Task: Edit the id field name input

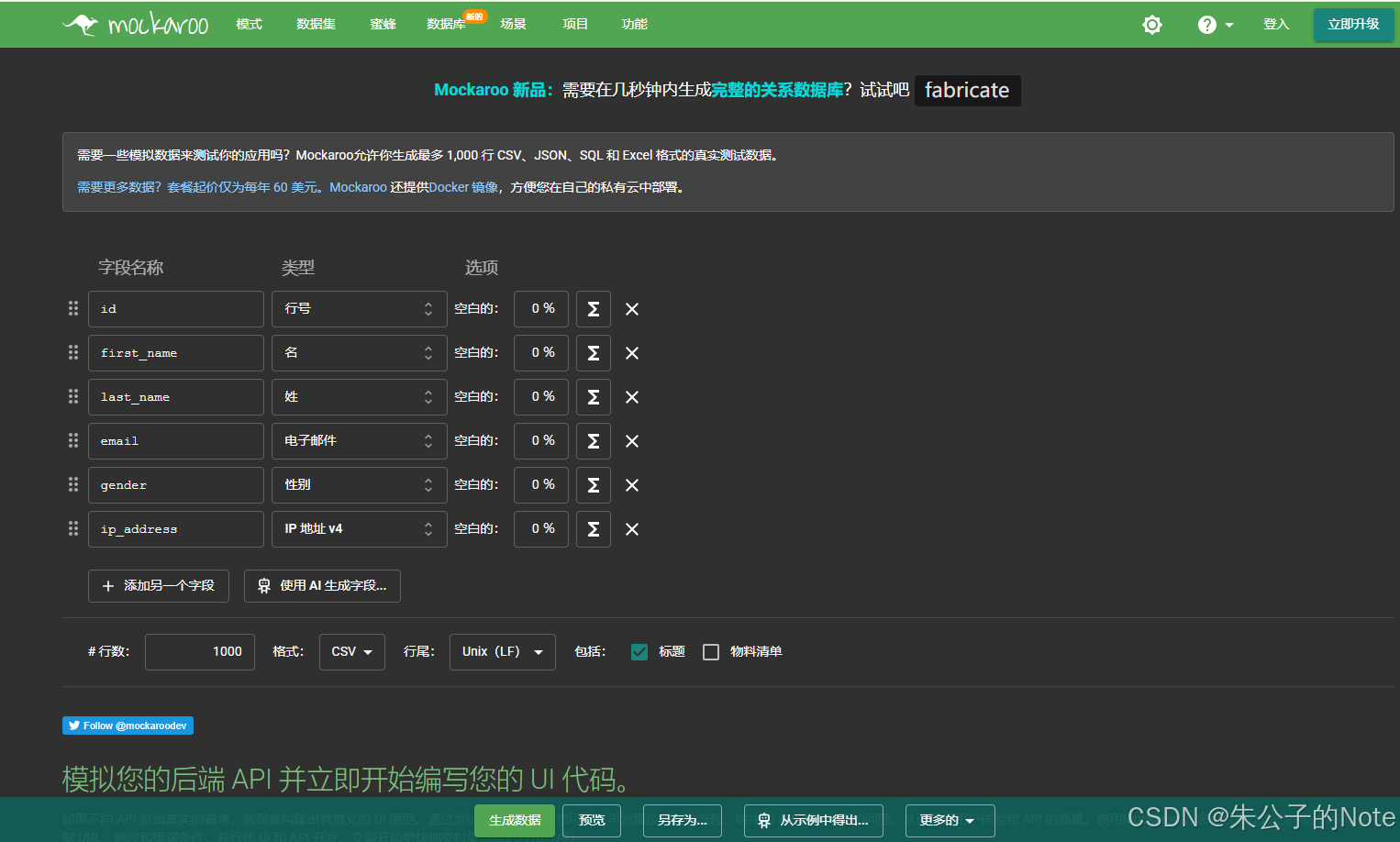Action: click(x=176, y=309)
